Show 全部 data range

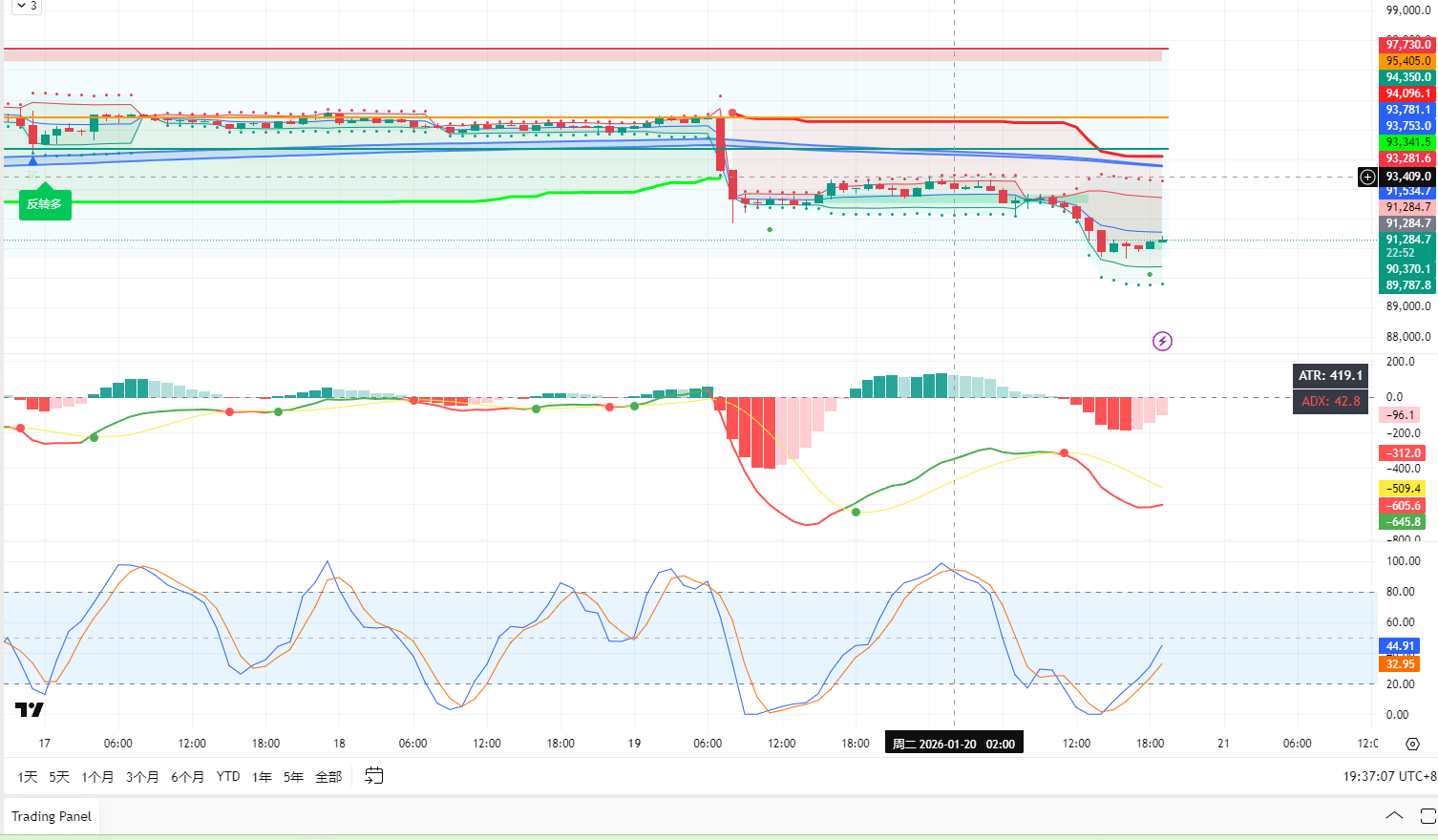coord(328,776)
